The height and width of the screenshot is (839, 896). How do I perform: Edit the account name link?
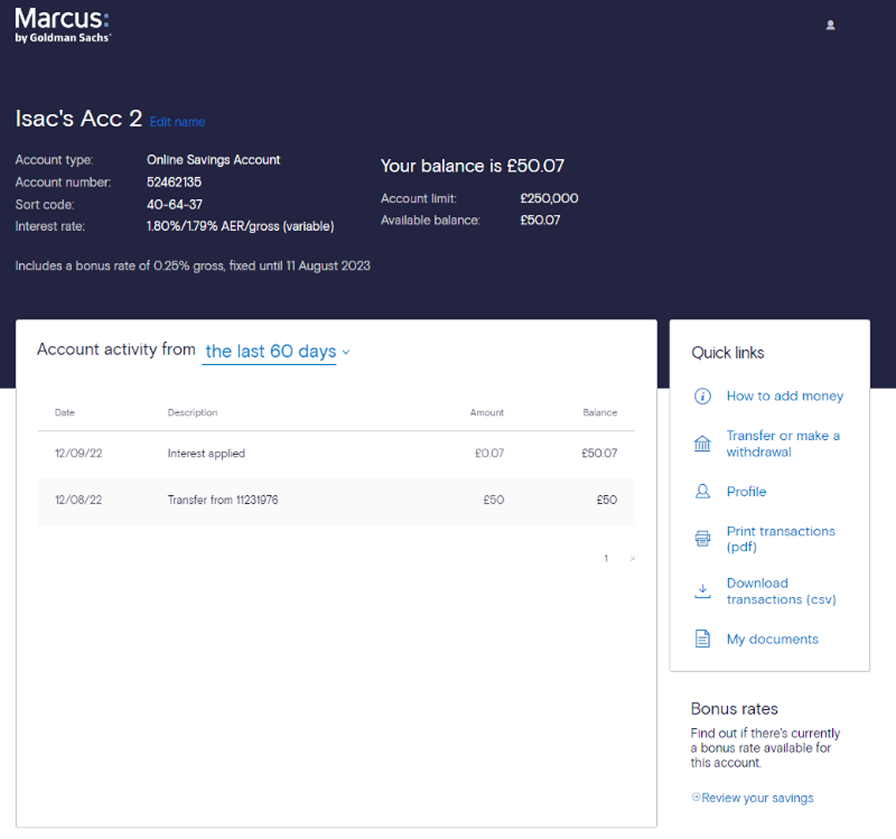[x=177, y=122]
